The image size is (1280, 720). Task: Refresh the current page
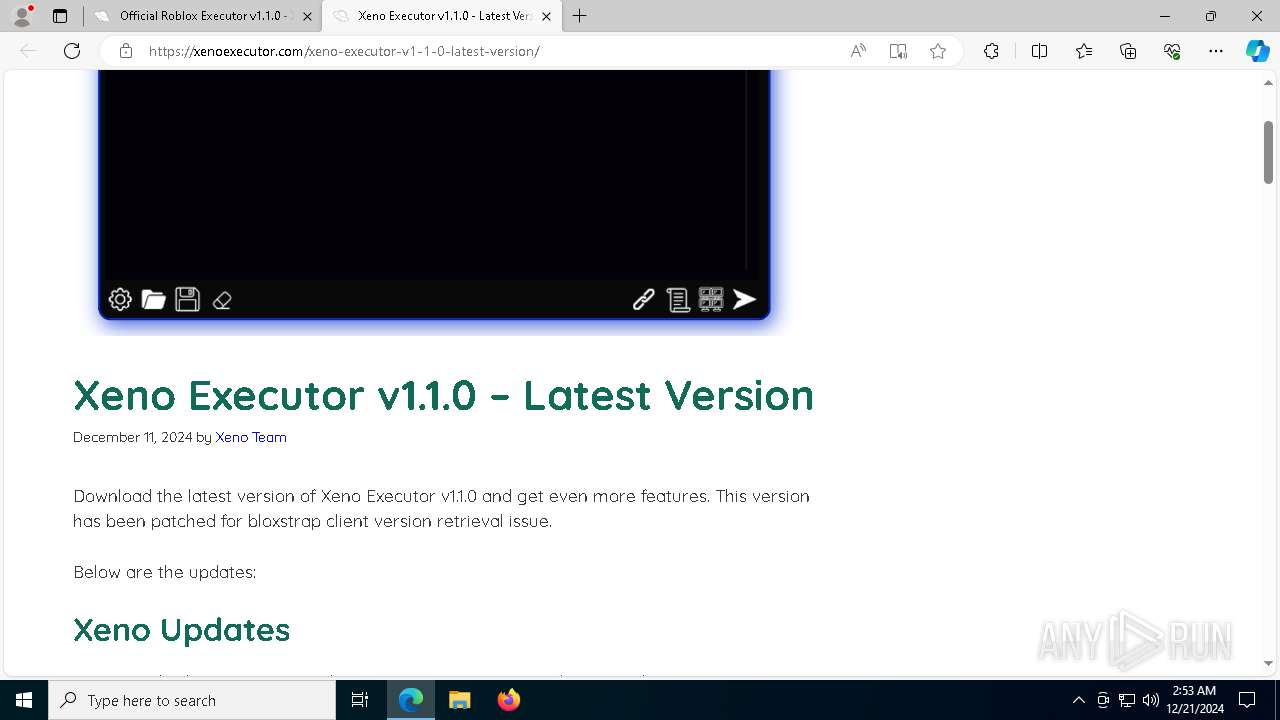point(72,51)
